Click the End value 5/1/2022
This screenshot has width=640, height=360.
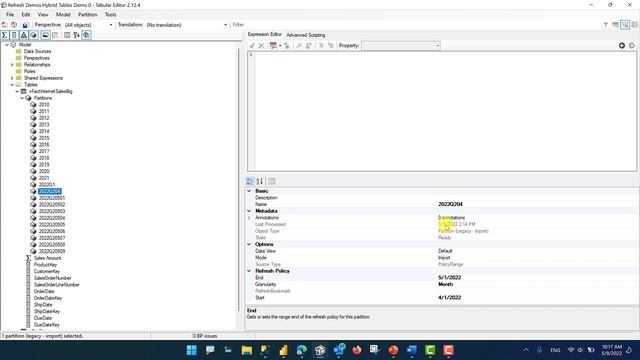point(449,278)
